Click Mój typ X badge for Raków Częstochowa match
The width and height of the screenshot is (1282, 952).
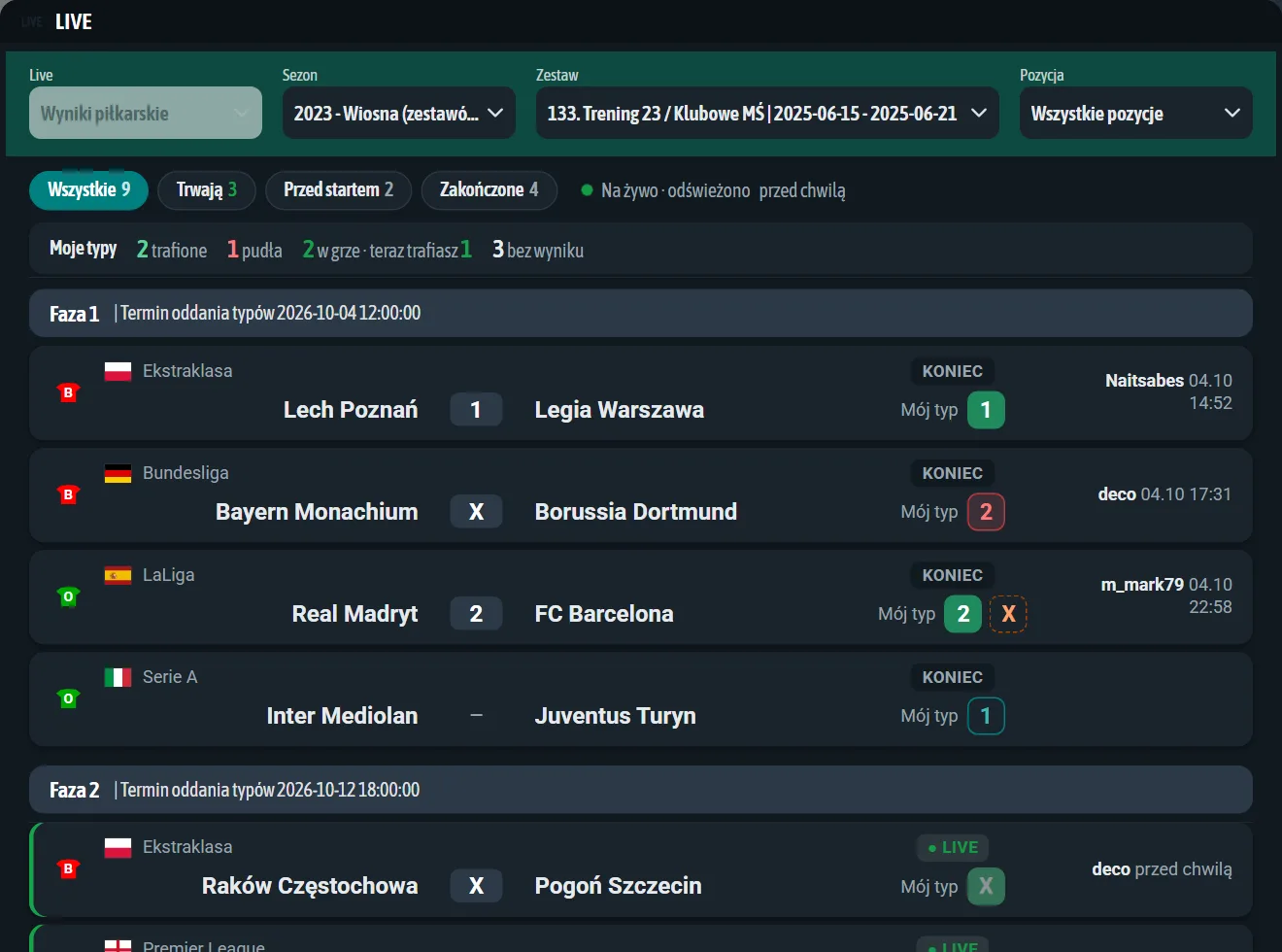point(986,886)
